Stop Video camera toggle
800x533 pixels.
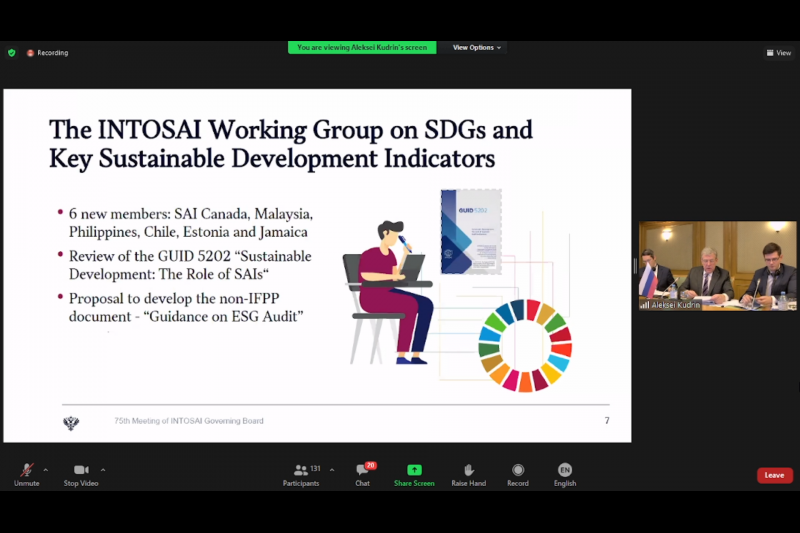pos(80,474)
